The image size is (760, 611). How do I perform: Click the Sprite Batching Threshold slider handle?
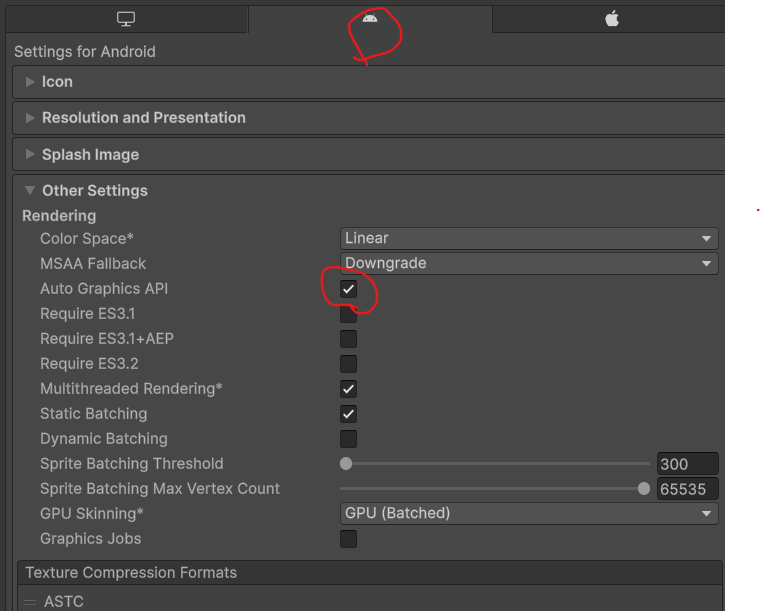346,464
